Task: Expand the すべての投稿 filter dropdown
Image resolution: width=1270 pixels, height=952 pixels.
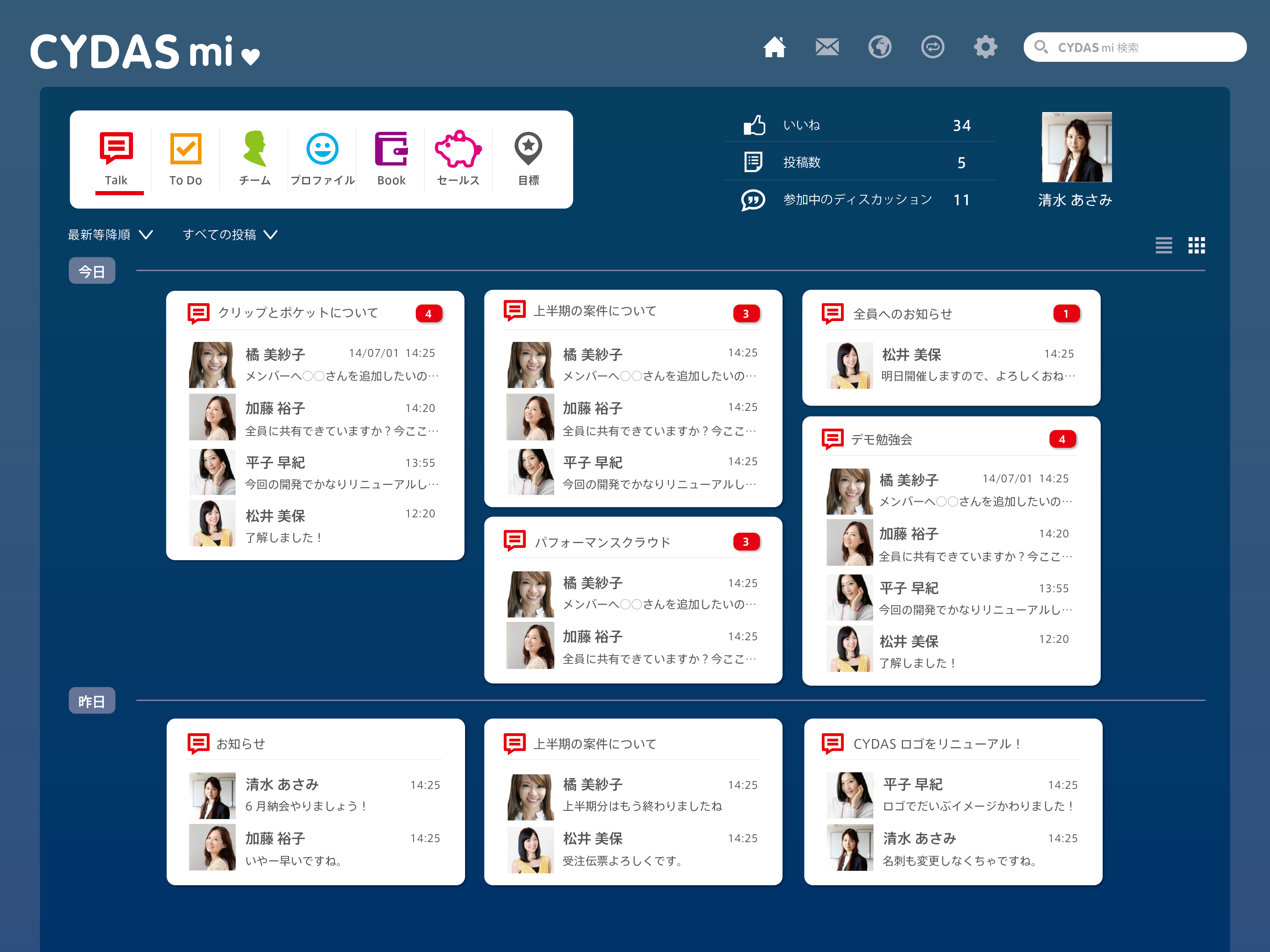Action: [230, 235]
